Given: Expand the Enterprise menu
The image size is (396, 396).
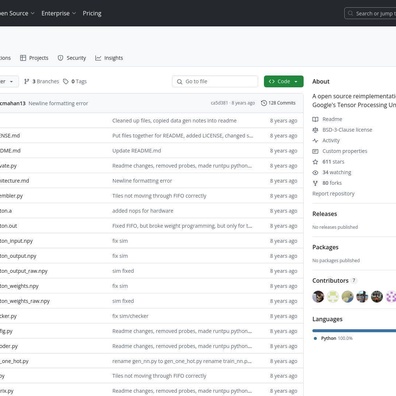Looking at the screenshot, I should pyautogui.click(x=59, y=13).
